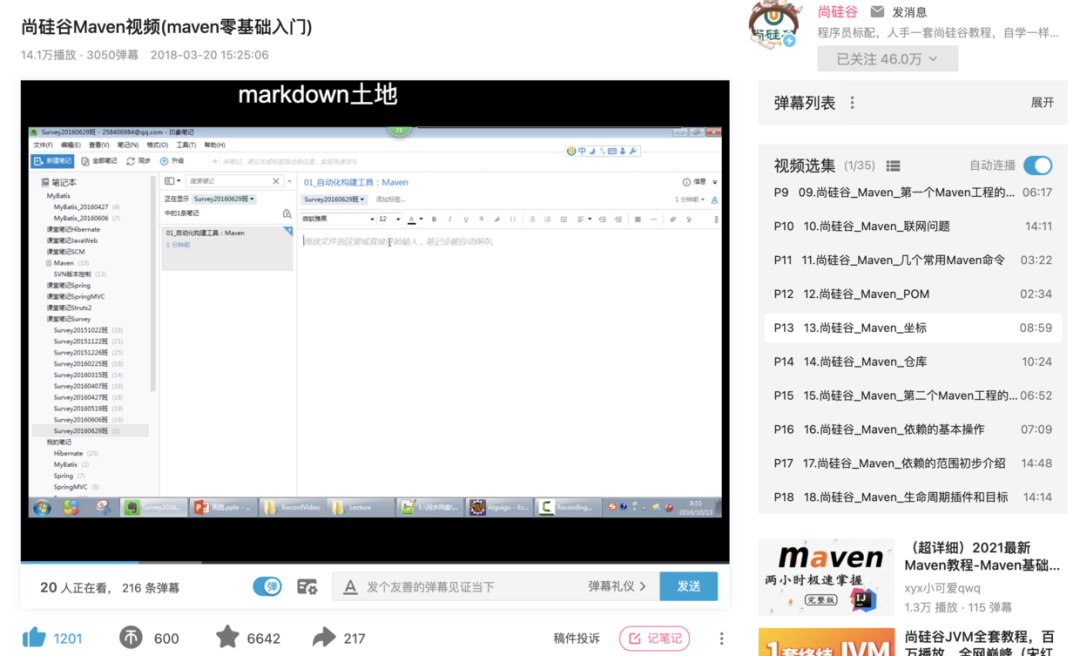Clear Evernote search box with X

pyautogui.click(x=276, y=181)
